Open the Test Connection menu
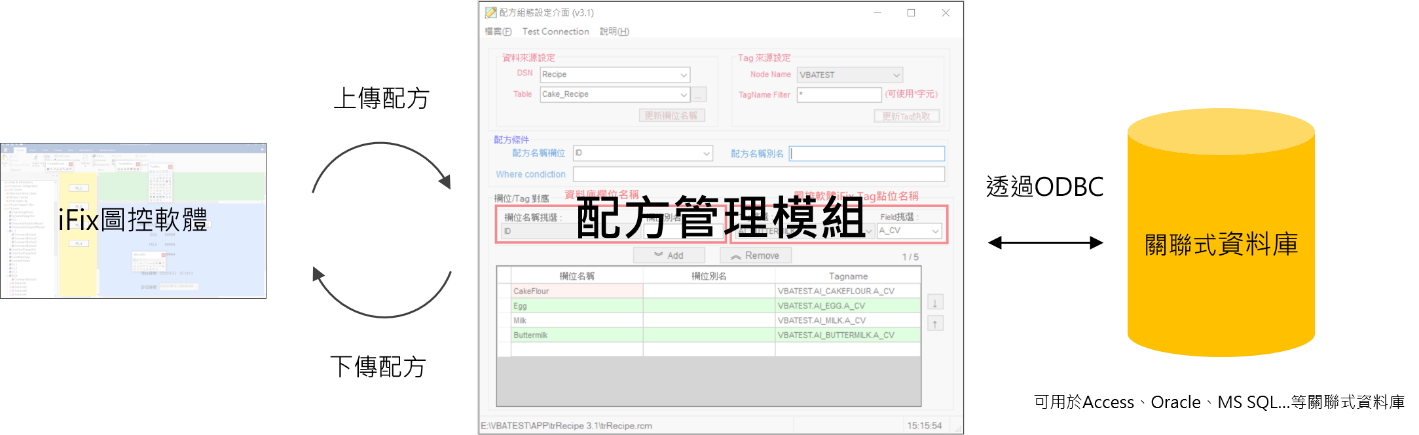 pos(555,32)
